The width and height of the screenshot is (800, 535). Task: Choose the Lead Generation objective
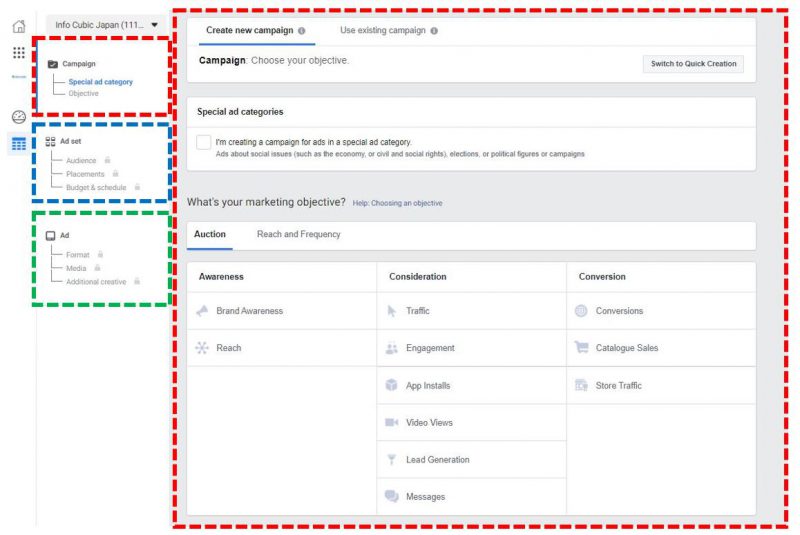[437, 460]
